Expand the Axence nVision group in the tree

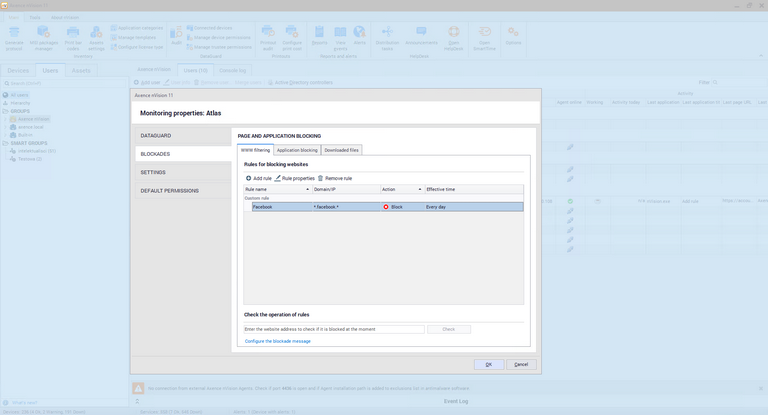pyautogui.click(x=6, y=119)
